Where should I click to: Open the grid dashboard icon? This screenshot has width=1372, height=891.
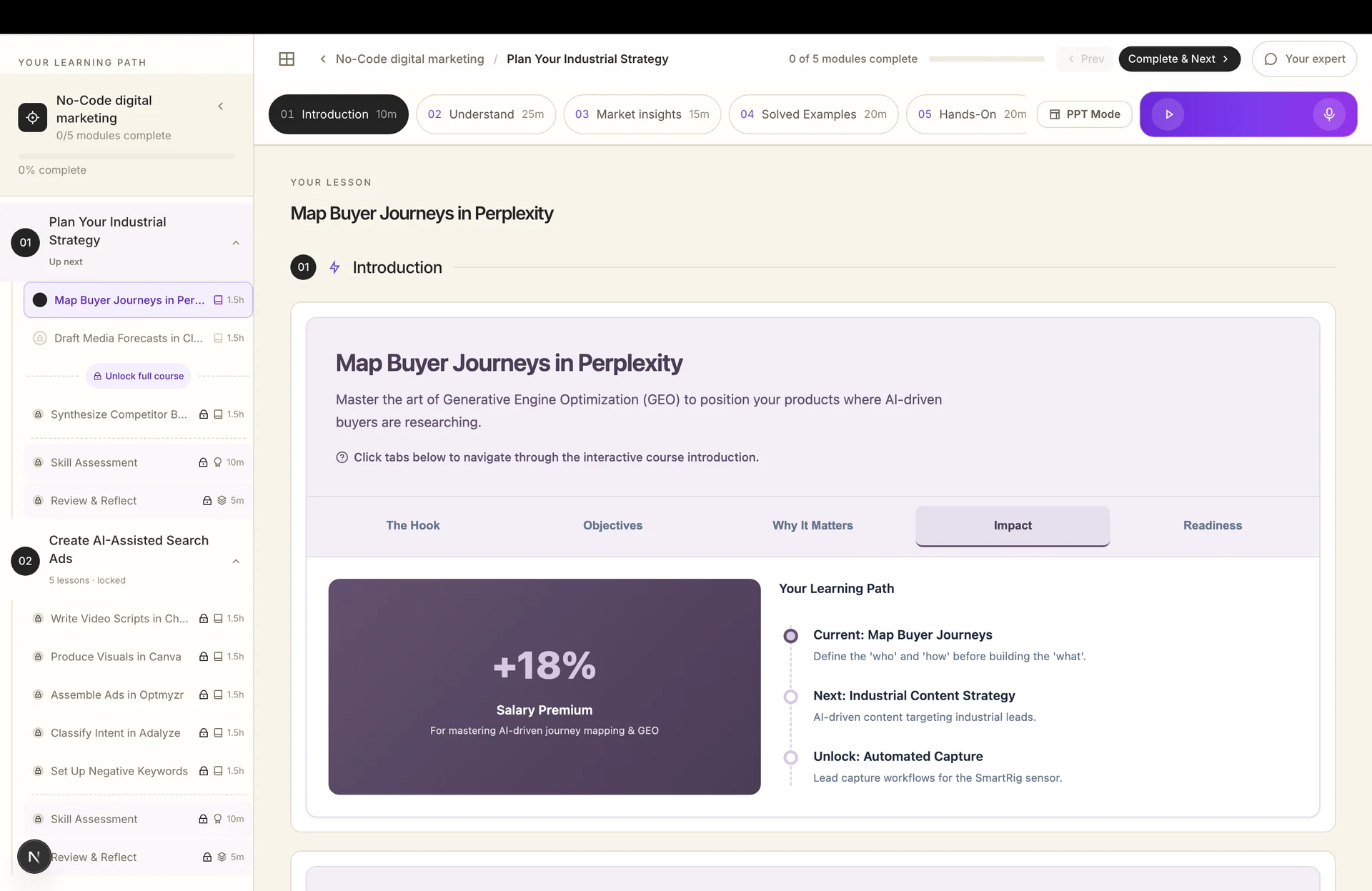click(x=287, y=59)
